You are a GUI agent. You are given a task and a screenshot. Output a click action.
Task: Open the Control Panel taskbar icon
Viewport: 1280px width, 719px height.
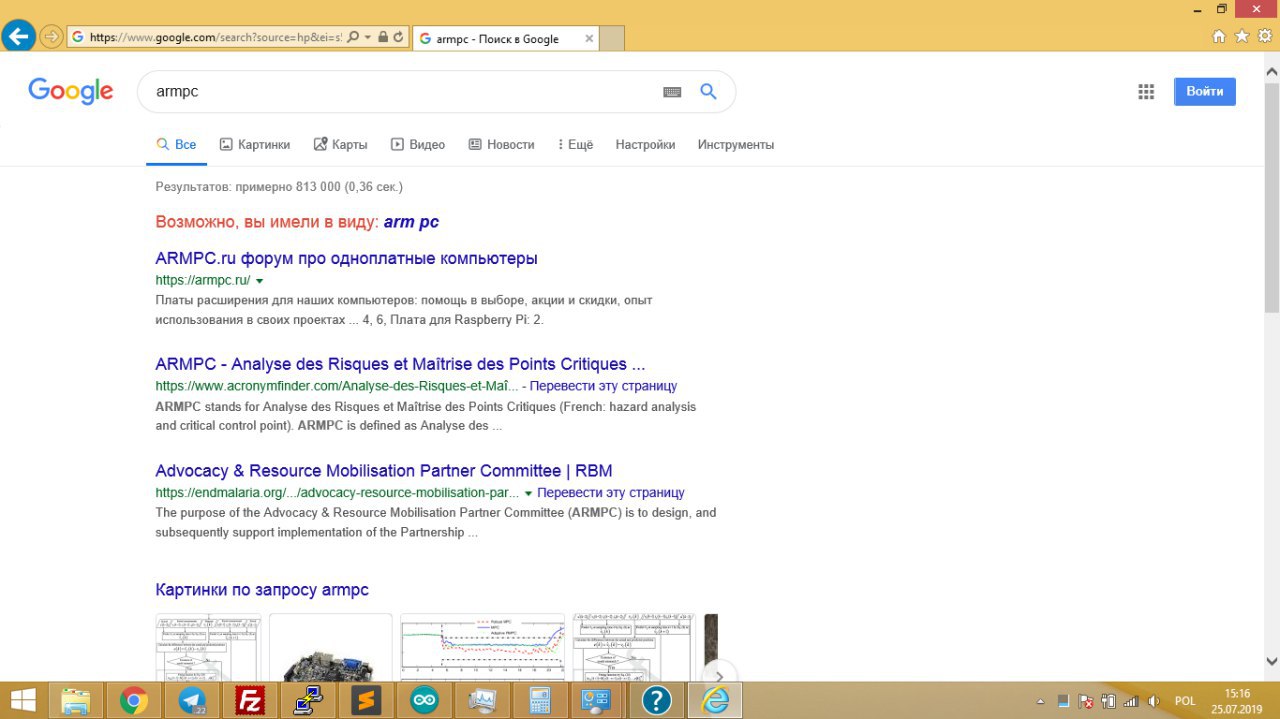pyautogui.click(x=598, y=701)
